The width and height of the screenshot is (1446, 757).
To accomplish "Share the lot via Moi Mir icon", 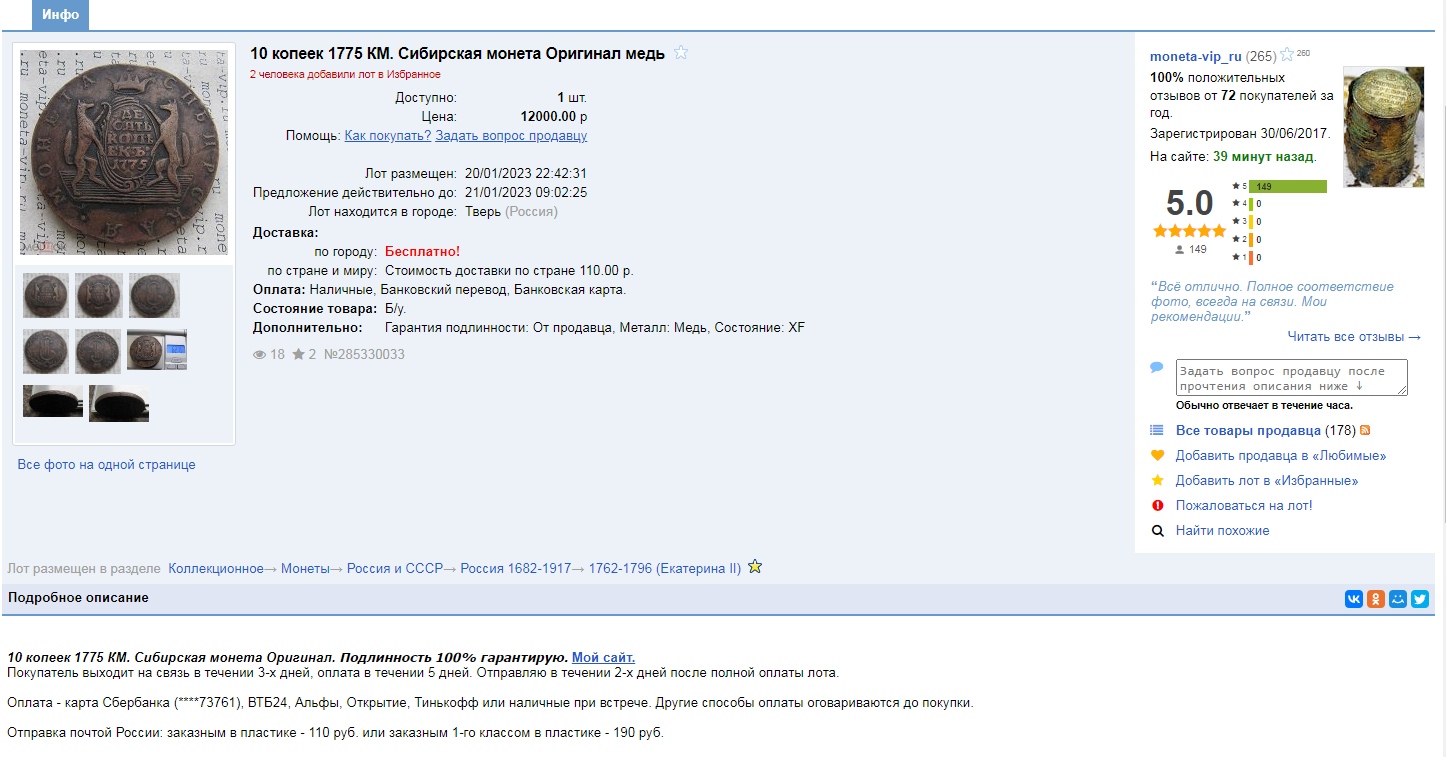I will [1398, 599].
